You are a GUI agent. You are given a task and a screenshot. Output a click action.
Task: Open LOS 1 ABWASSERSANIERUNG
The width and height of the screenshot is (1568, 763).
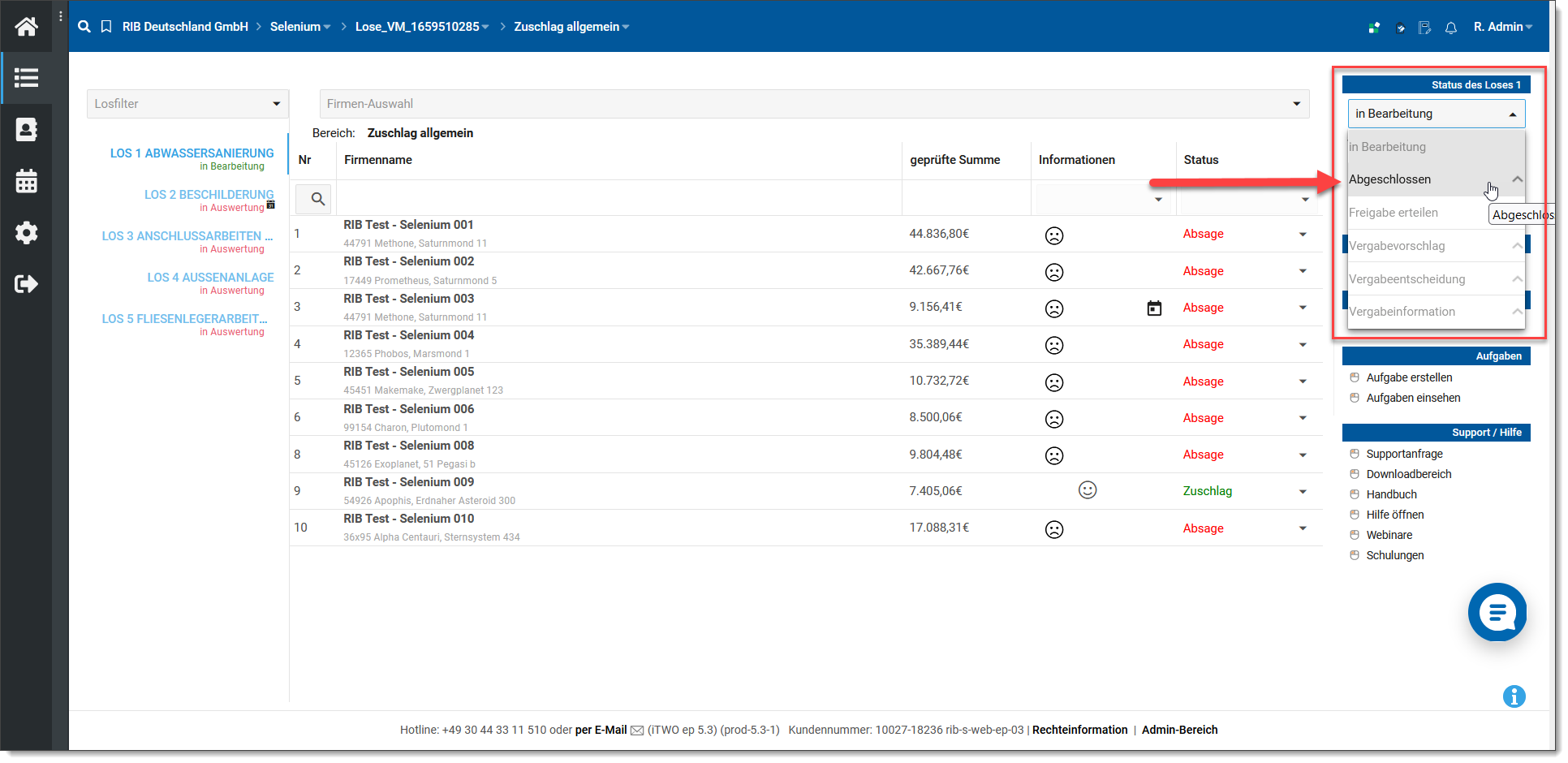pos(192,153)
